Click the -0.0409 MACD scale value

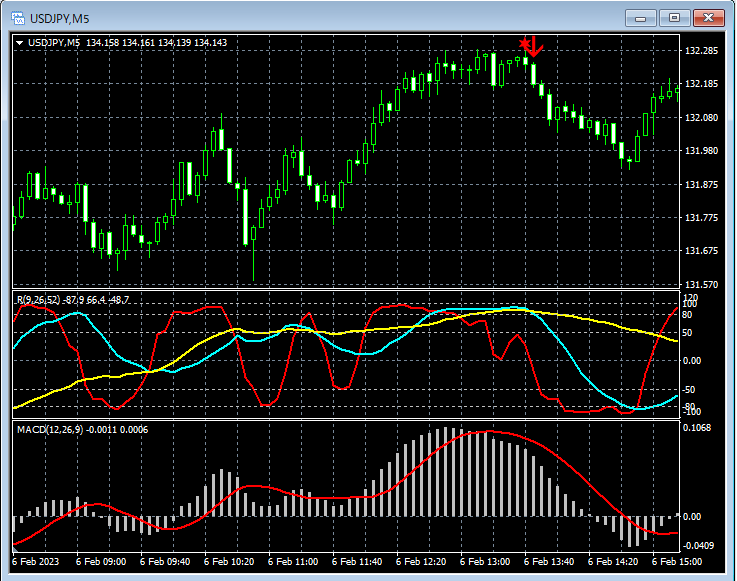click(x=698, y=546)
